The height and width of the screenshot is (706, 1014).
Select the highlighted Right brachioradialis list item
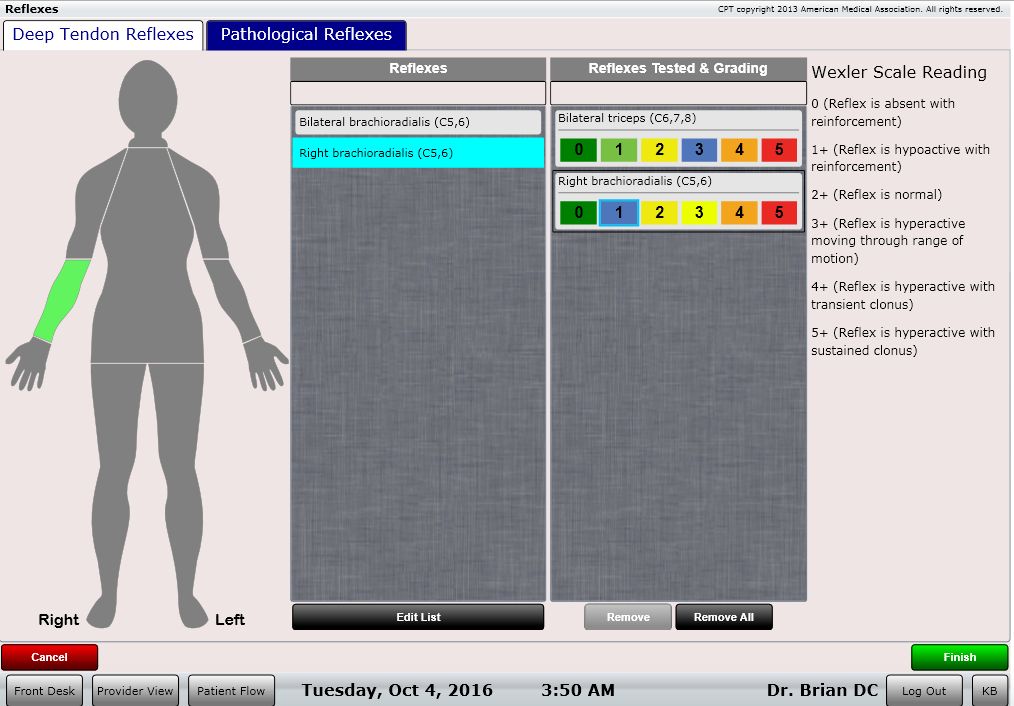(418, 153)
